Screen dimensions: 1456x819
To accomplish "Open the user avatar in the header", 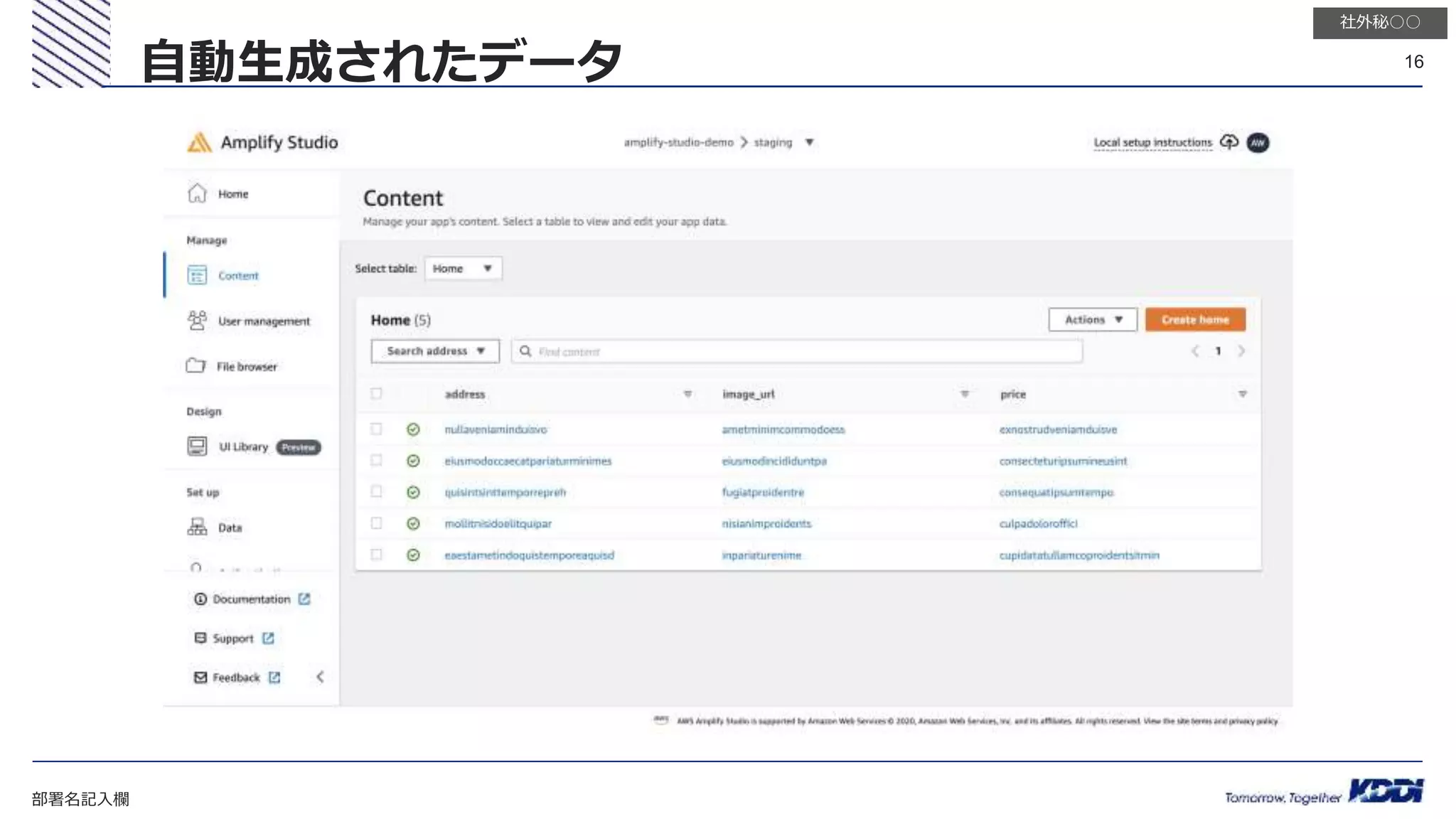I will click(x=1258, y=143).
